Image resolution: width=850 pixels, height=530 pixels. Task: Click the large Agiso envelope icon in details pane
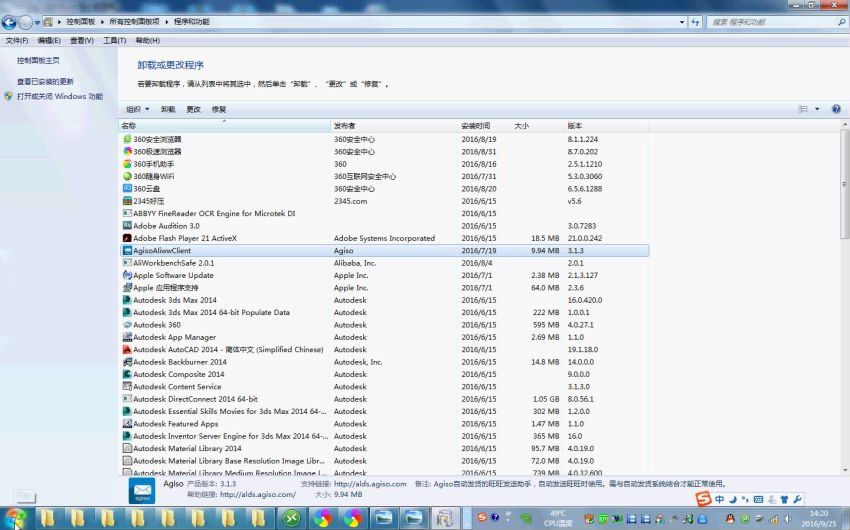click(142, 490)
